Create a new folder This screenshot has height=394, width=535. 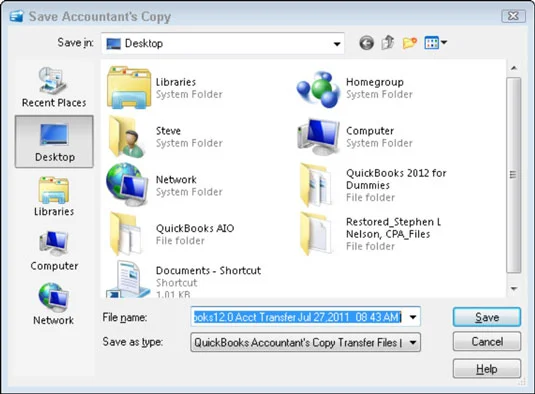[x=409, y=43]
